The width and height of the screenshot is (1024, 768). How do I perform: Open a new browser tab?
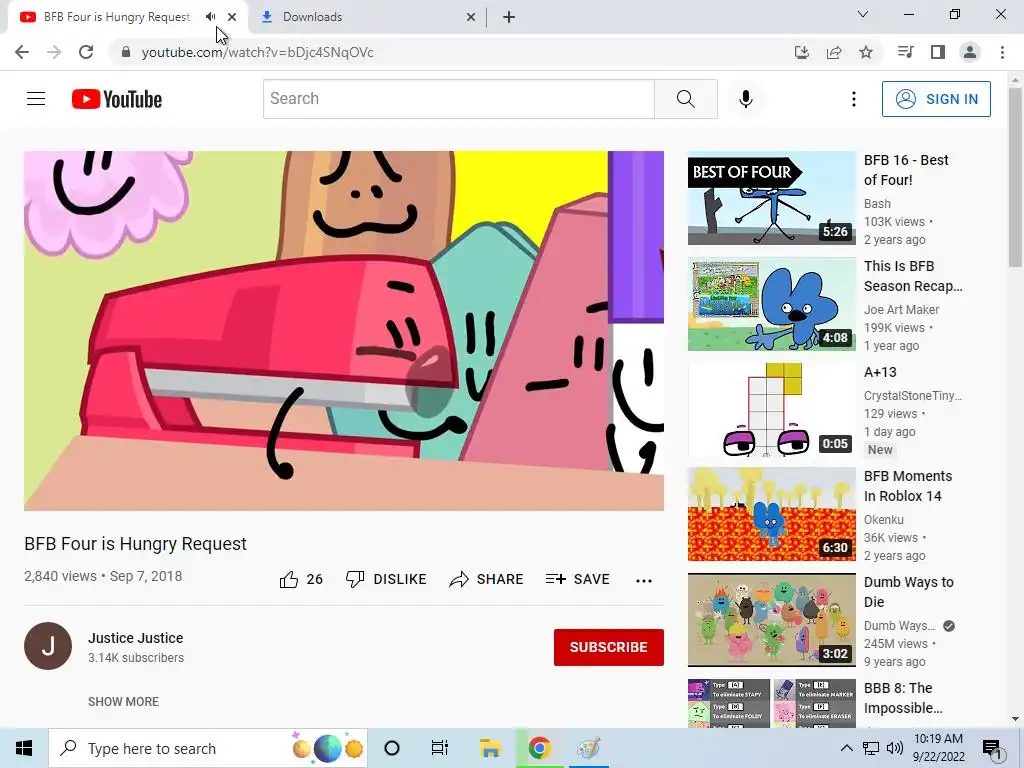coord(509,18)
